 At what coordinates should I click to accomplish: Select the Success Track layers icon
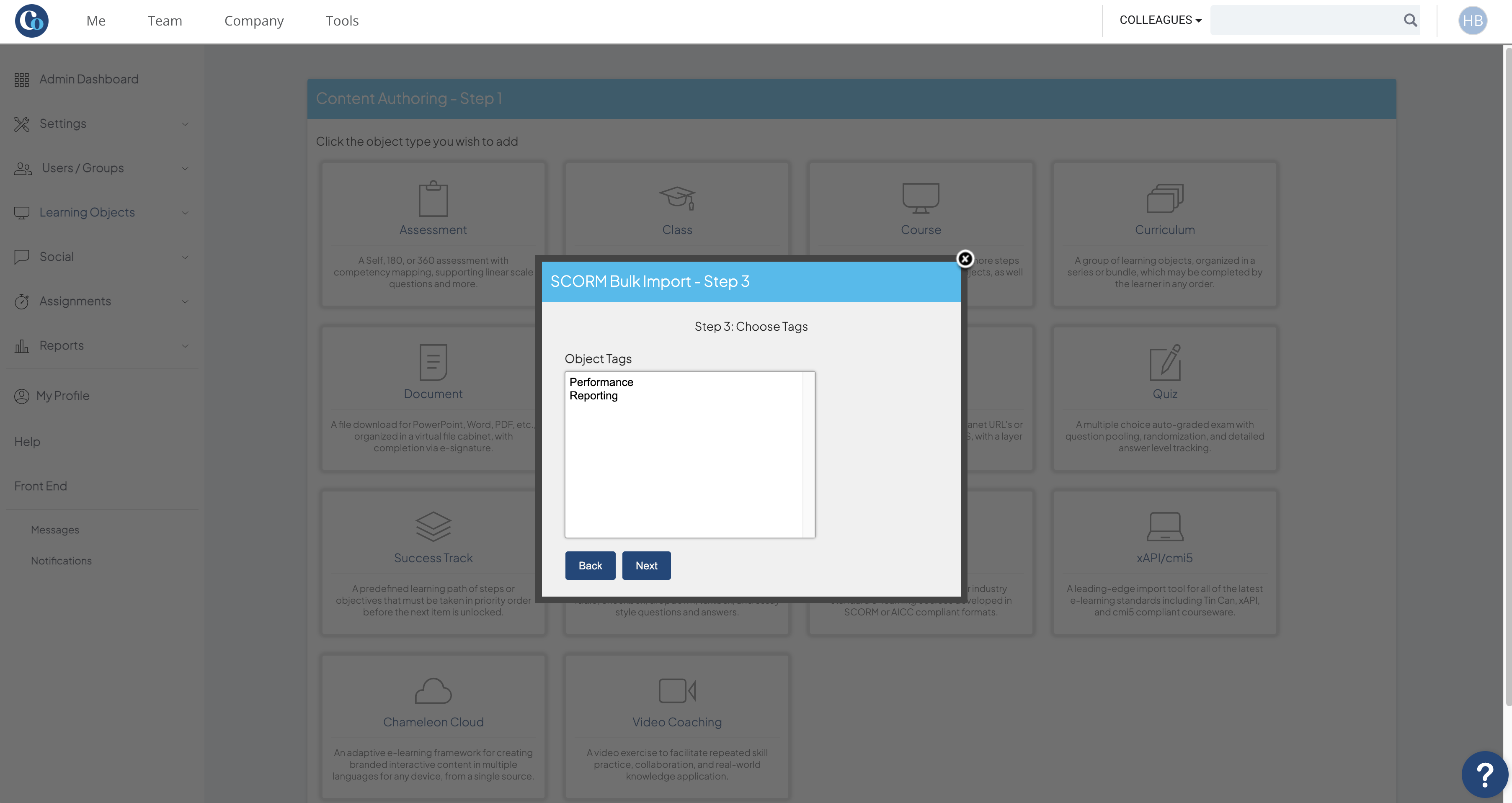point(433,527)
